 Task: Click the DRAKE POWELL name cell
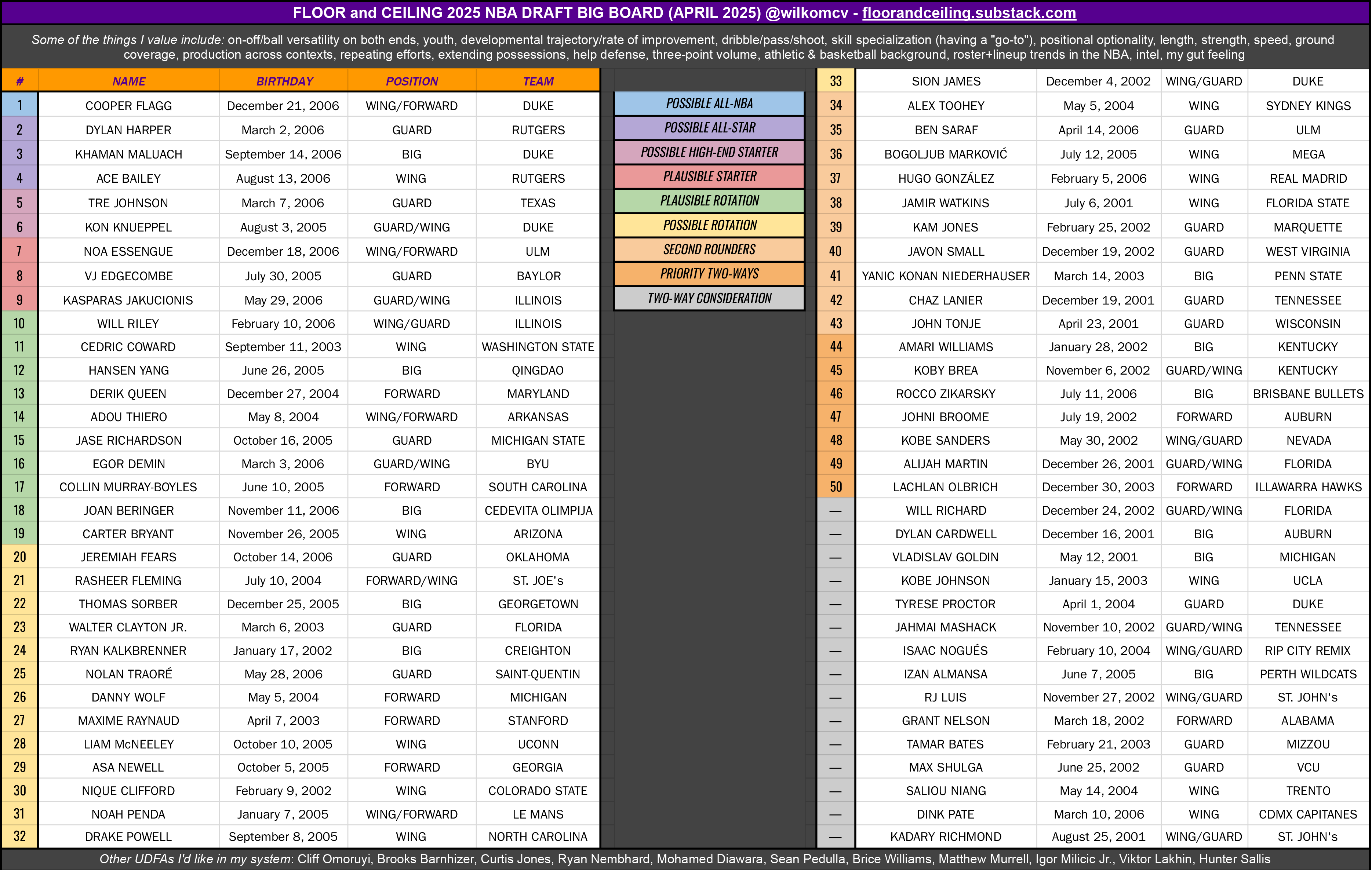(129, 837)
